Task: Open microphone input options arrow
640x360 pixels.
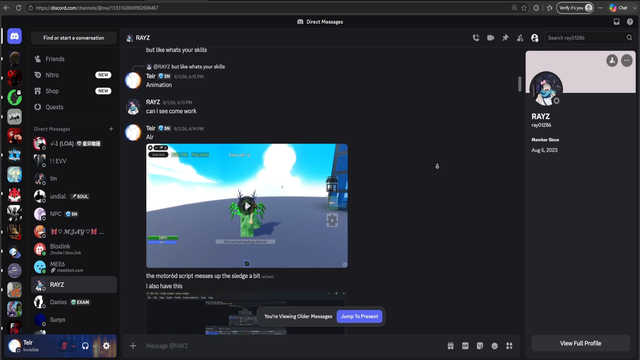Action: [73, 346]
